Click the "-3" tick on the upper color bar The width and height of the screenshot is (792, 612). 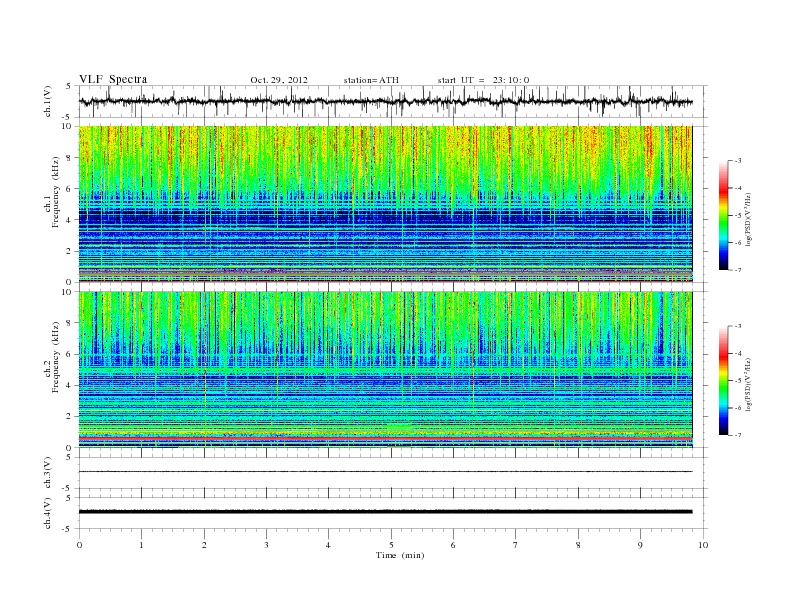tap(737, 161)
